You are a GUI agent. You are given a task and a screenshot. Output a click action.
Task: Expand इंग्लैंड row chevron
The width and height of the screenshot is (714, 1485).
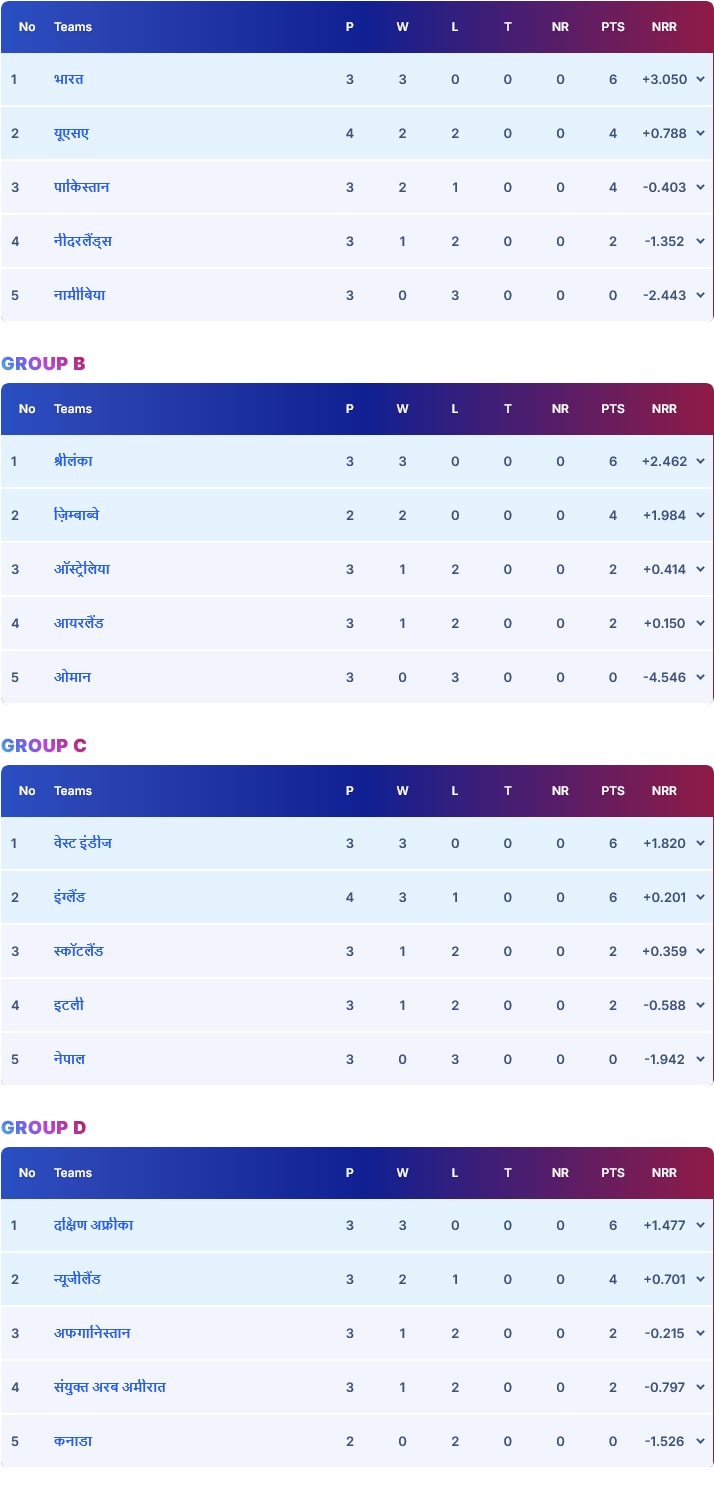tap(700, 897)
